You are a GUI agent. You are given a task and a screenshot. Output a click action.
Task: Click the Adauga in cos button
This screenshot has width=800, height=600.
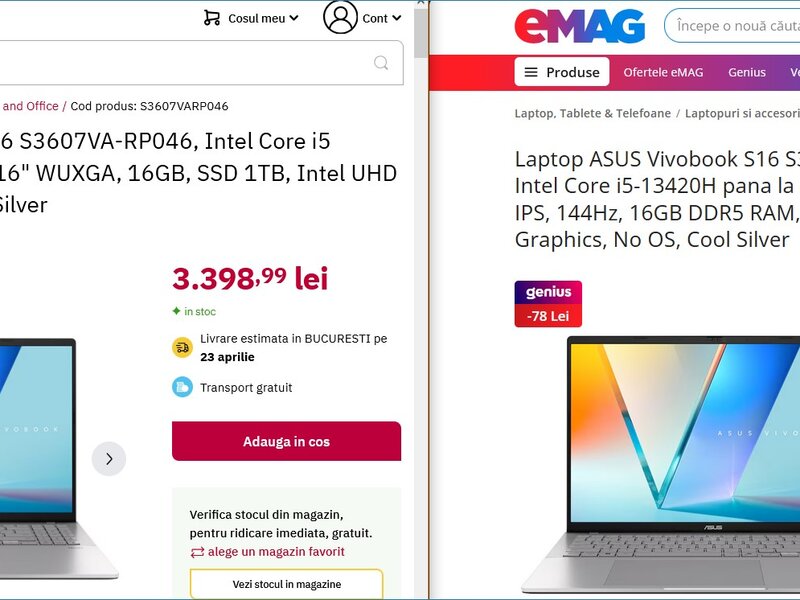(x=286, y=441)
